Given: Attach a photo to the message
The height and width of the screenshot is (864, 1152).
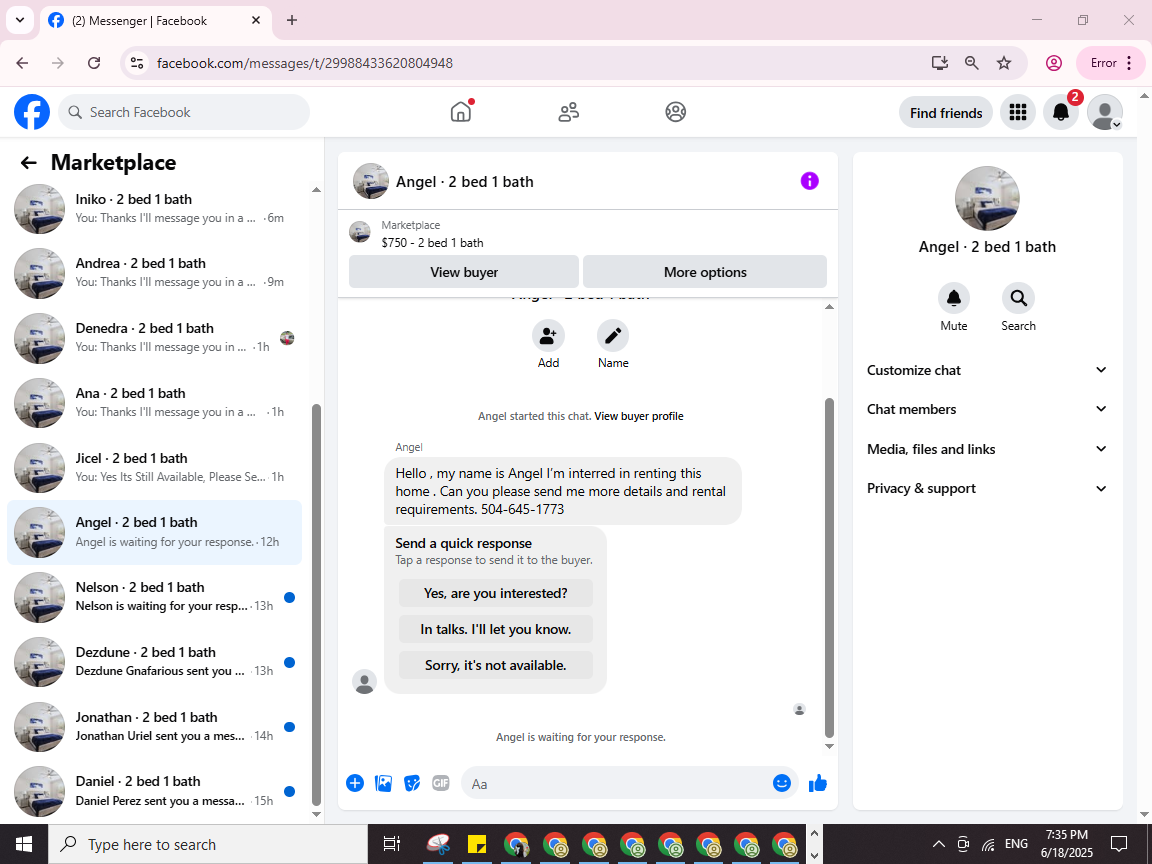Looking at the screenshot, I should [x=384, y=783].
